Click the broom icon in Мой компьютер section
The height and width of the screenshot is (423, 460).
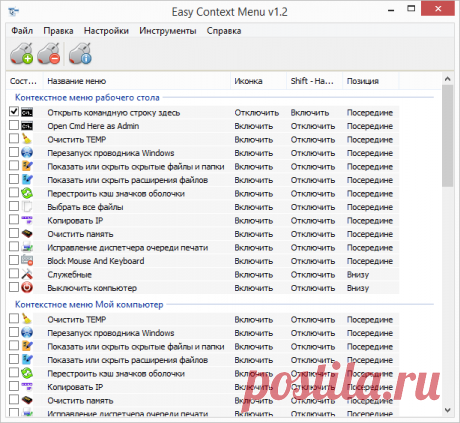27,319
